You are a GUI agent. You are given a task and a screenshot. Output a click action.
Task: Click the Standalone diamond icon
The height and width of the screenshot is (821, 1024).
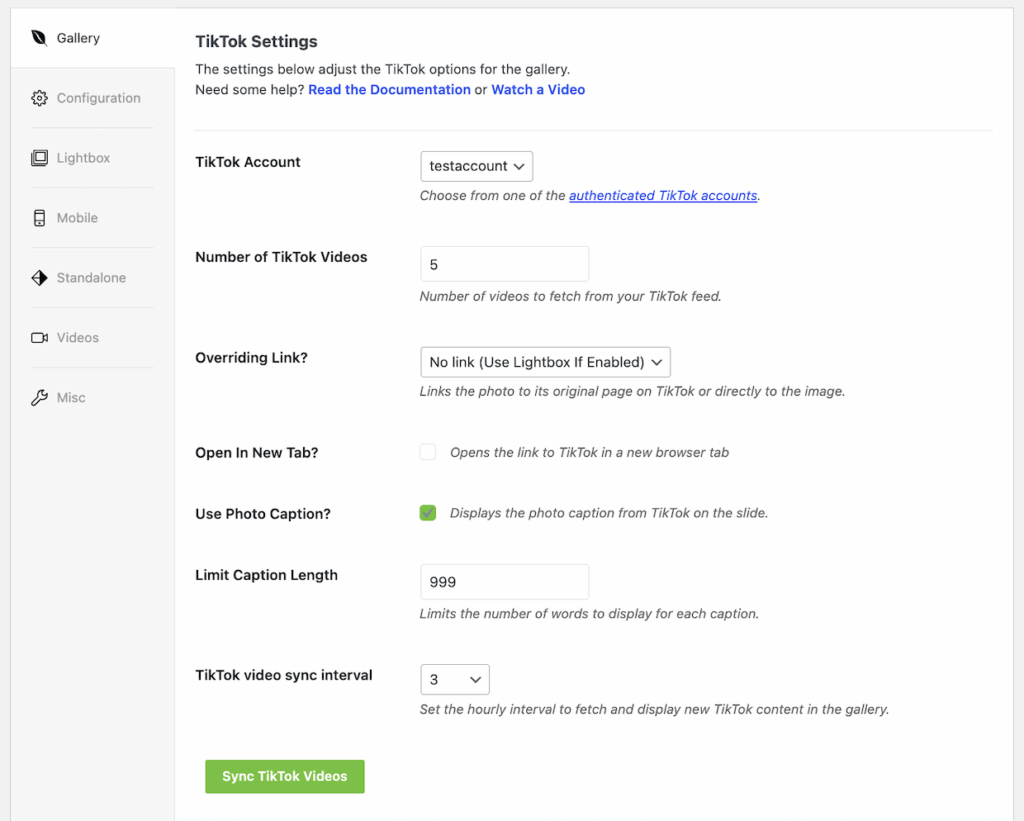[x=39, y=278]
